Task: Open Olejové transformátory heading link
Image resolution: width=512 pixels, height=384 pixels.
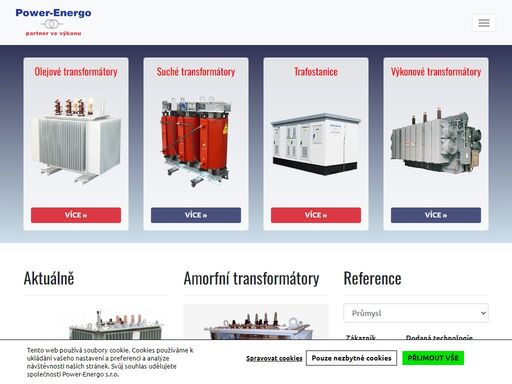Action: pyautogui.click(x=76, y=72)
